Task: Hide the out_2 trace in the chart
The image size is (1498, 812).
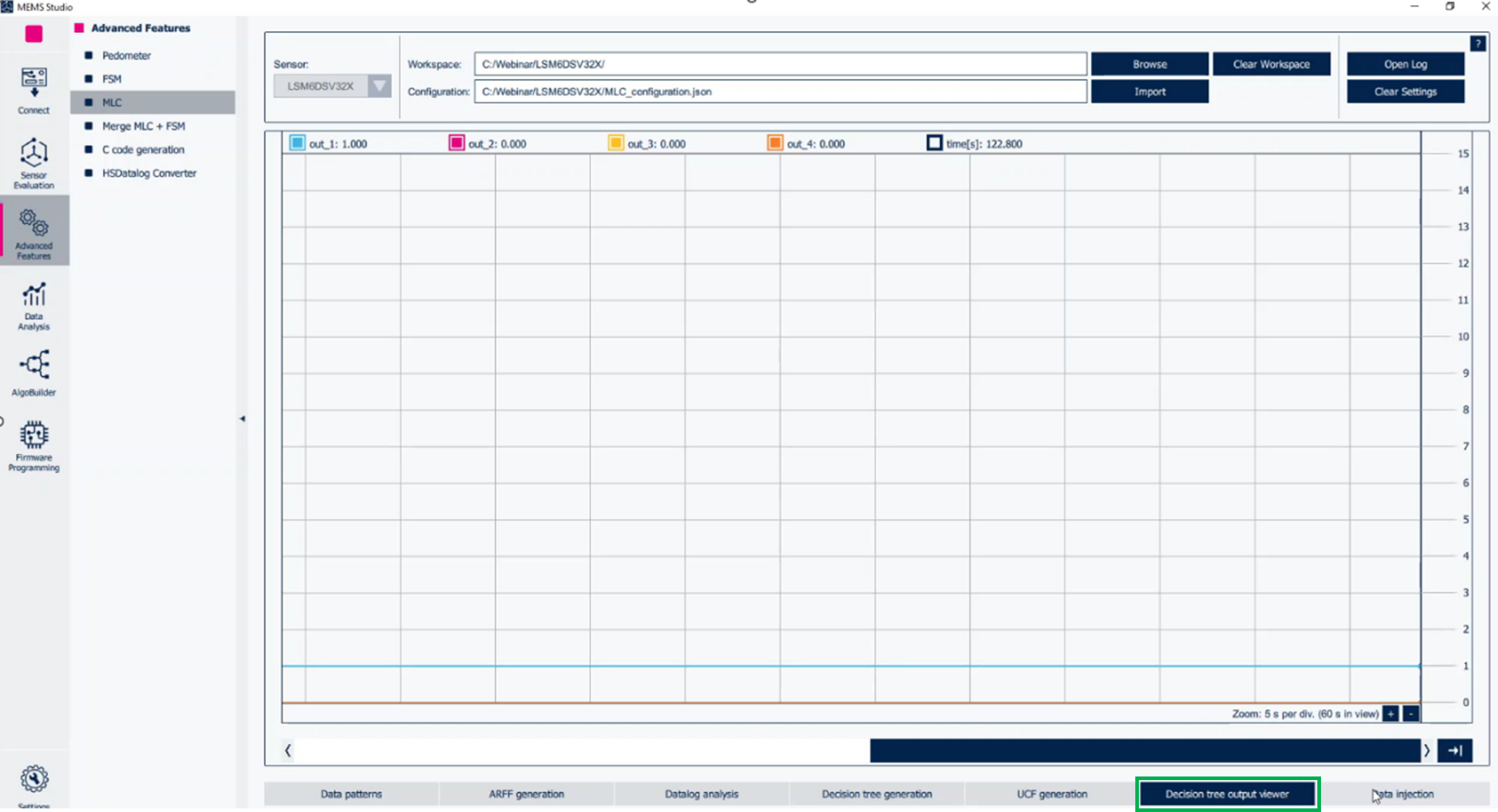Action: pyautogui.click(x=456, y=143)
